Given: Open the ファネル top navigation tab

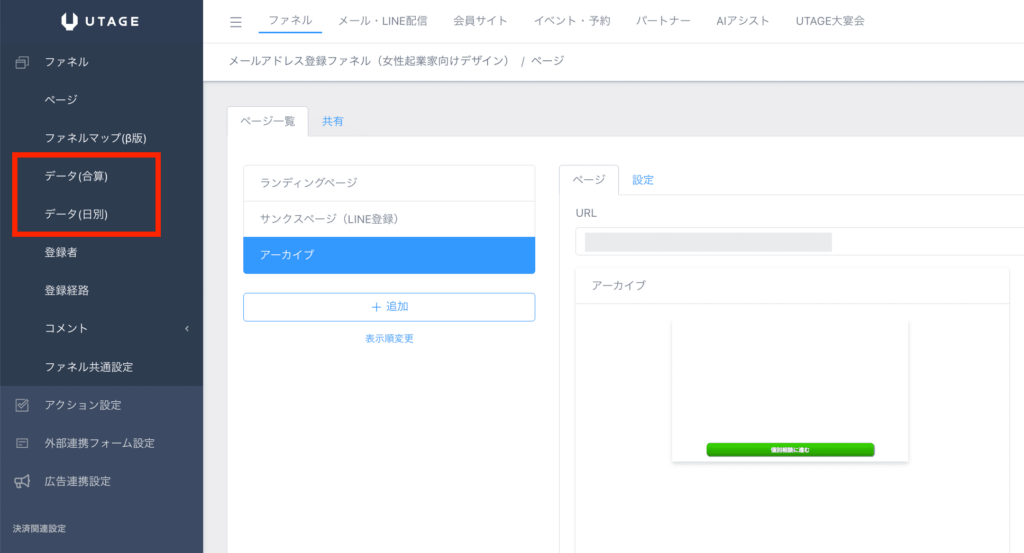Looking at the screenshot, I should (x=290, y=21).
